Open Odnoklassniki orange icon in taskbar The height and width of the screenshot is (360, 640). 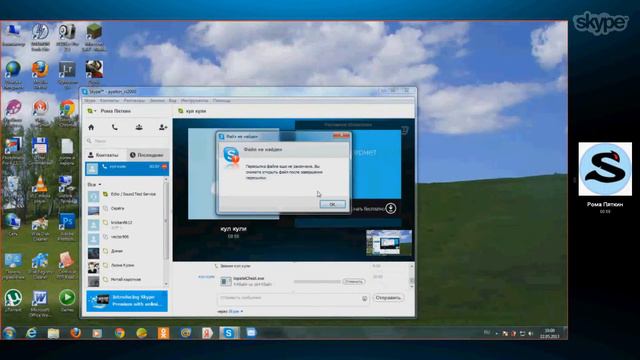click(x=163, y=333)
